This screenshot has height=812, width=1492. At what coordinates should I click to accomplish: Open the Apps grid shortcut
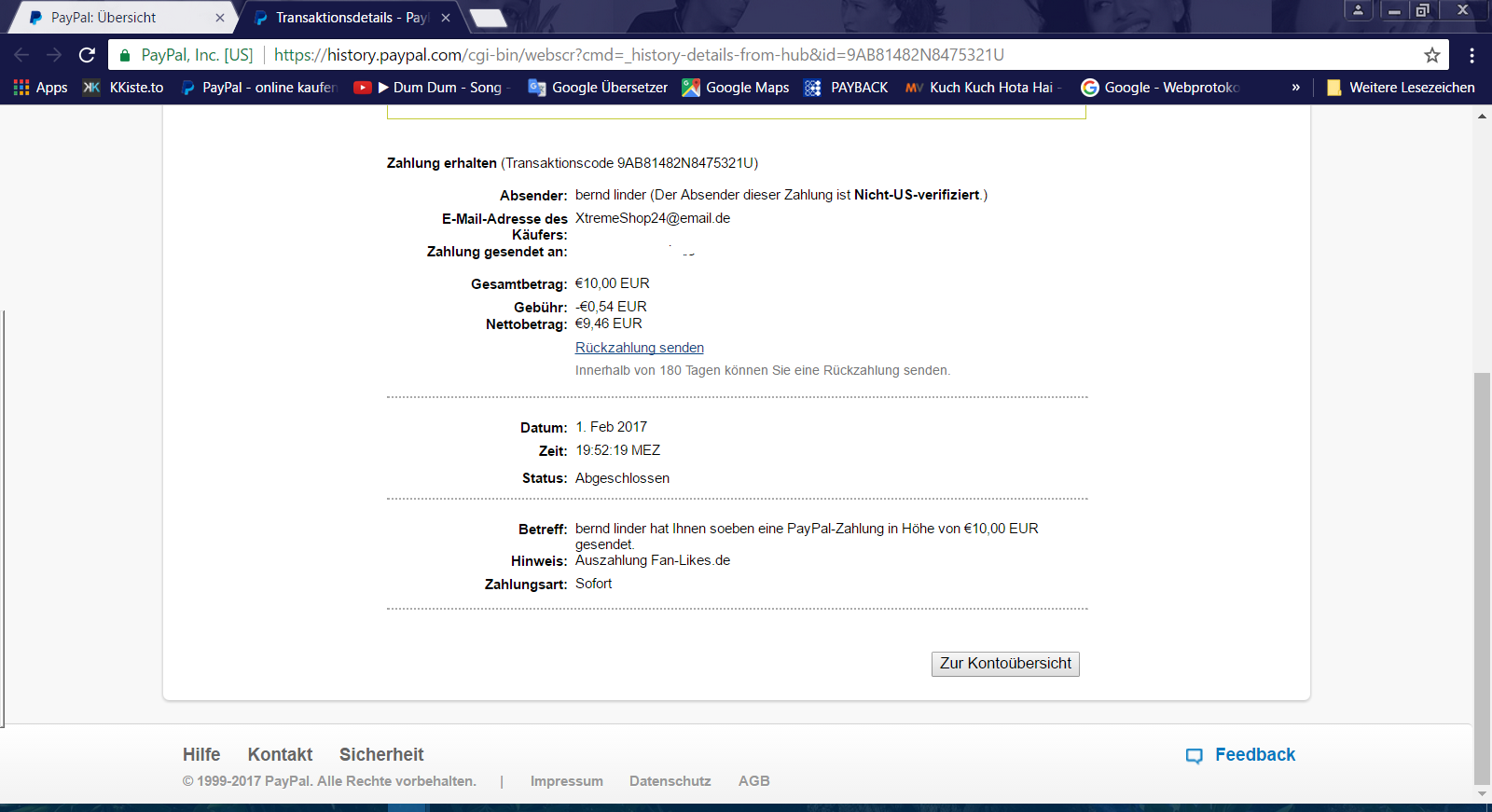click(40, 88)
